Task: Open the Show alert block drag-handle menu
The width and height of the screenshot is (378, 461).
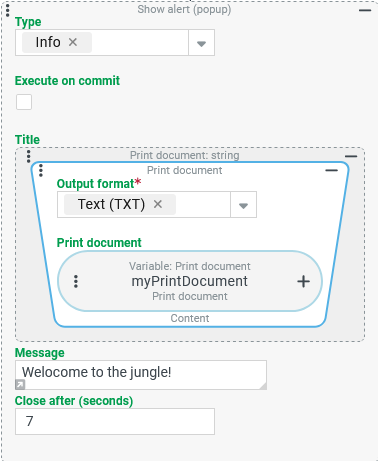Action: (8, 10)
